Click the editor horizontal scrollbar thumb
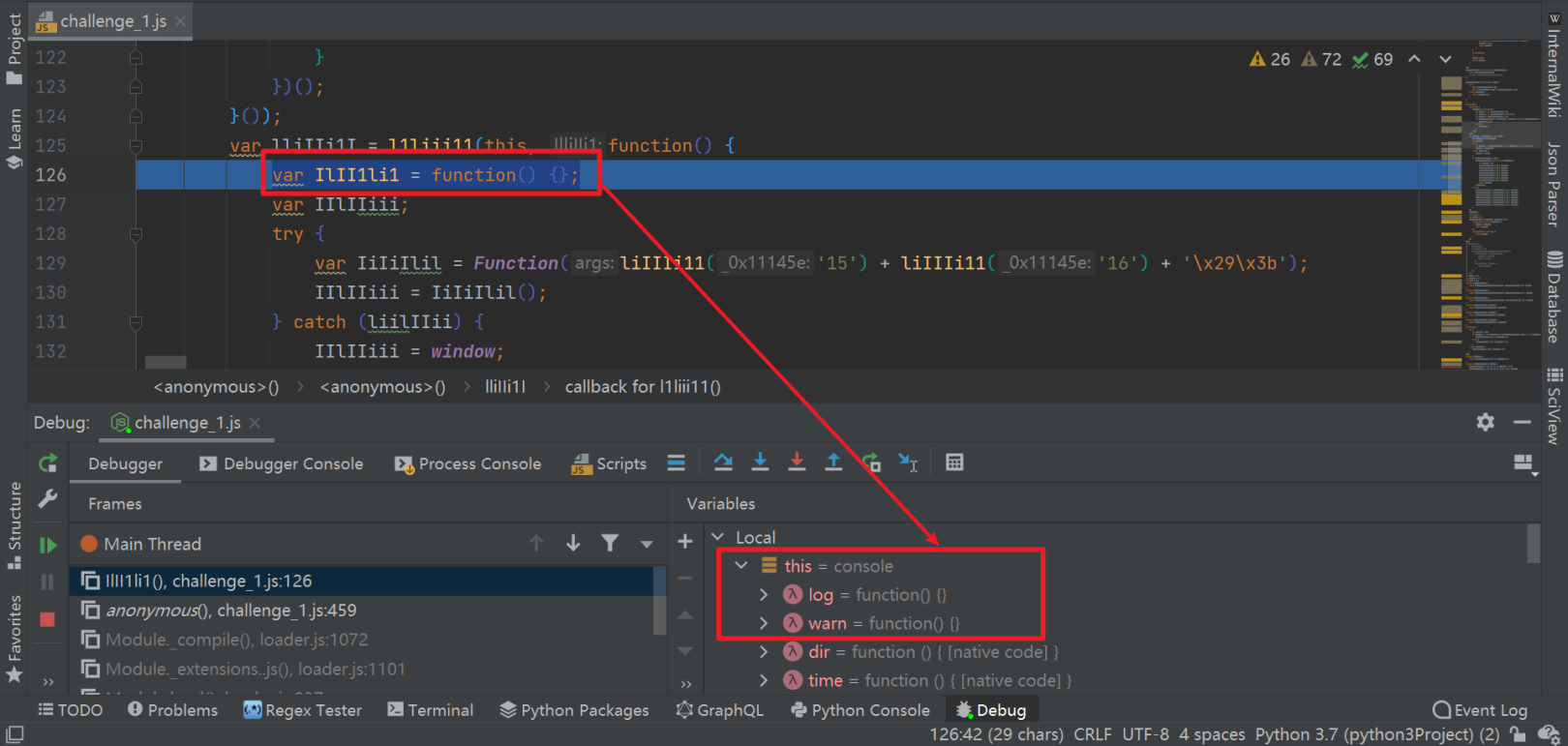This screenshot has height=746, width=1568. coord(166,362)
